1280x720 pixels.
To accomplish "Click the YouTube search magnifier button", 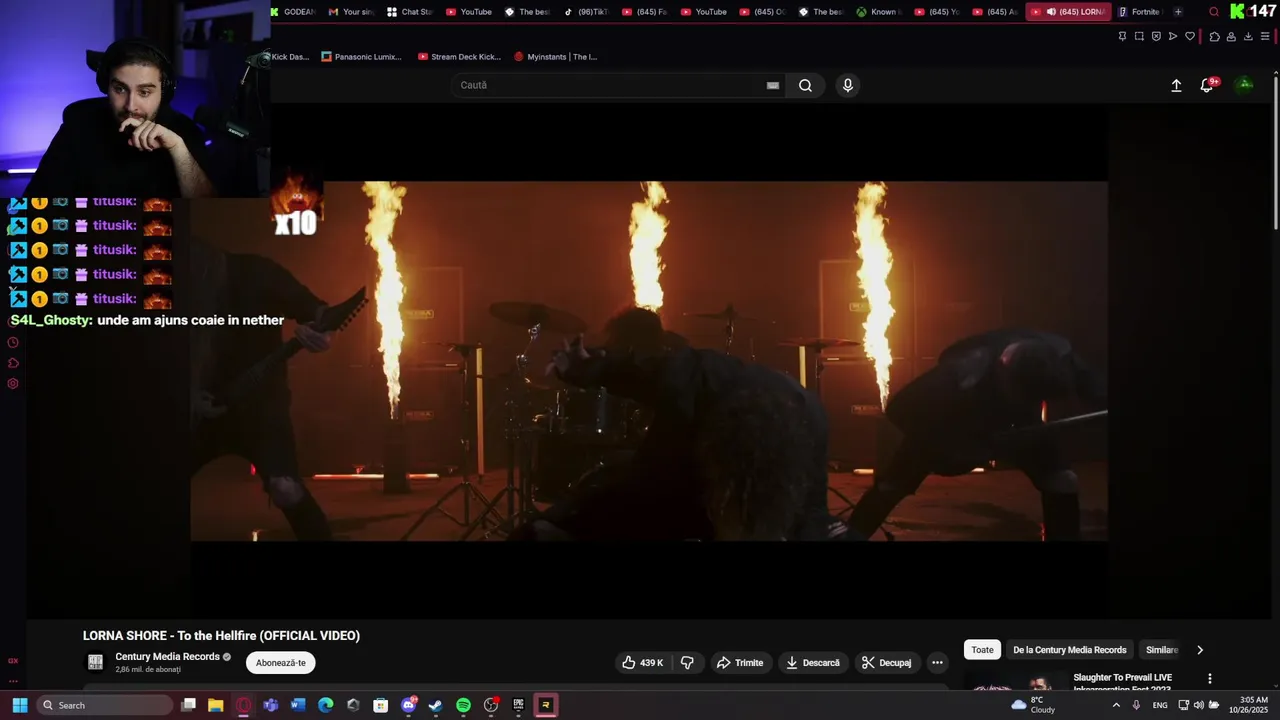I will point(805,85).
